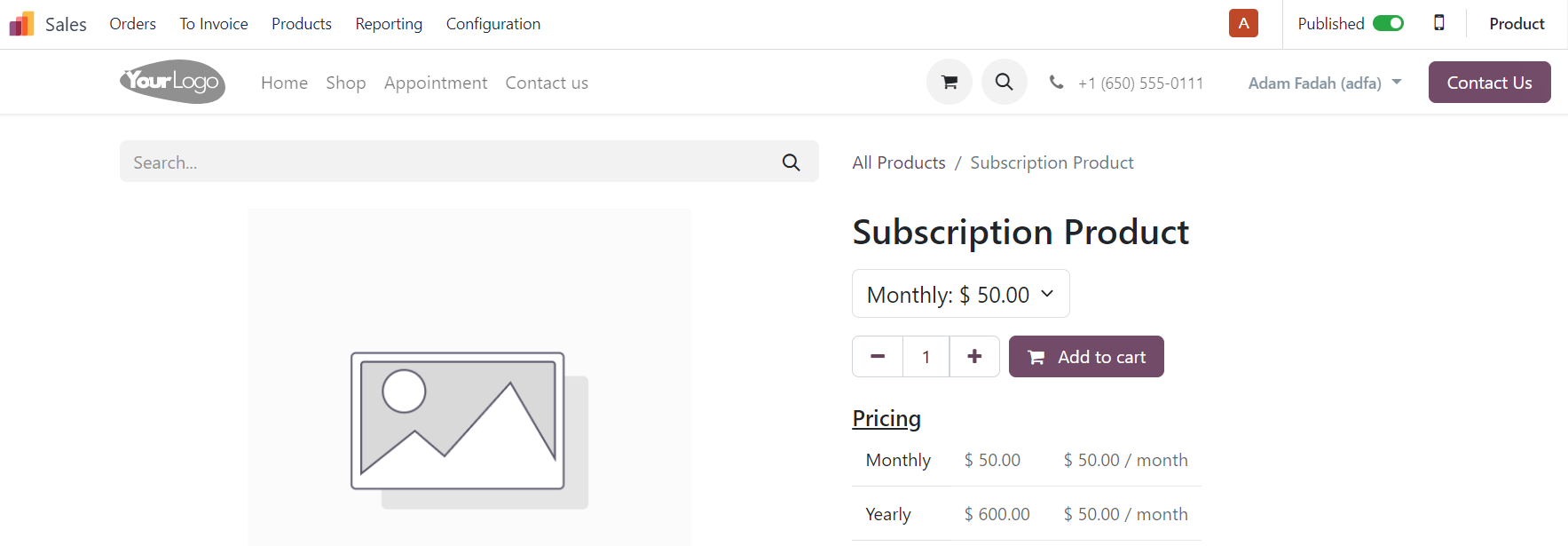The image size is (1568, 546).
Task: Open mobile preview phone icon
Action: click(1439, 23)
